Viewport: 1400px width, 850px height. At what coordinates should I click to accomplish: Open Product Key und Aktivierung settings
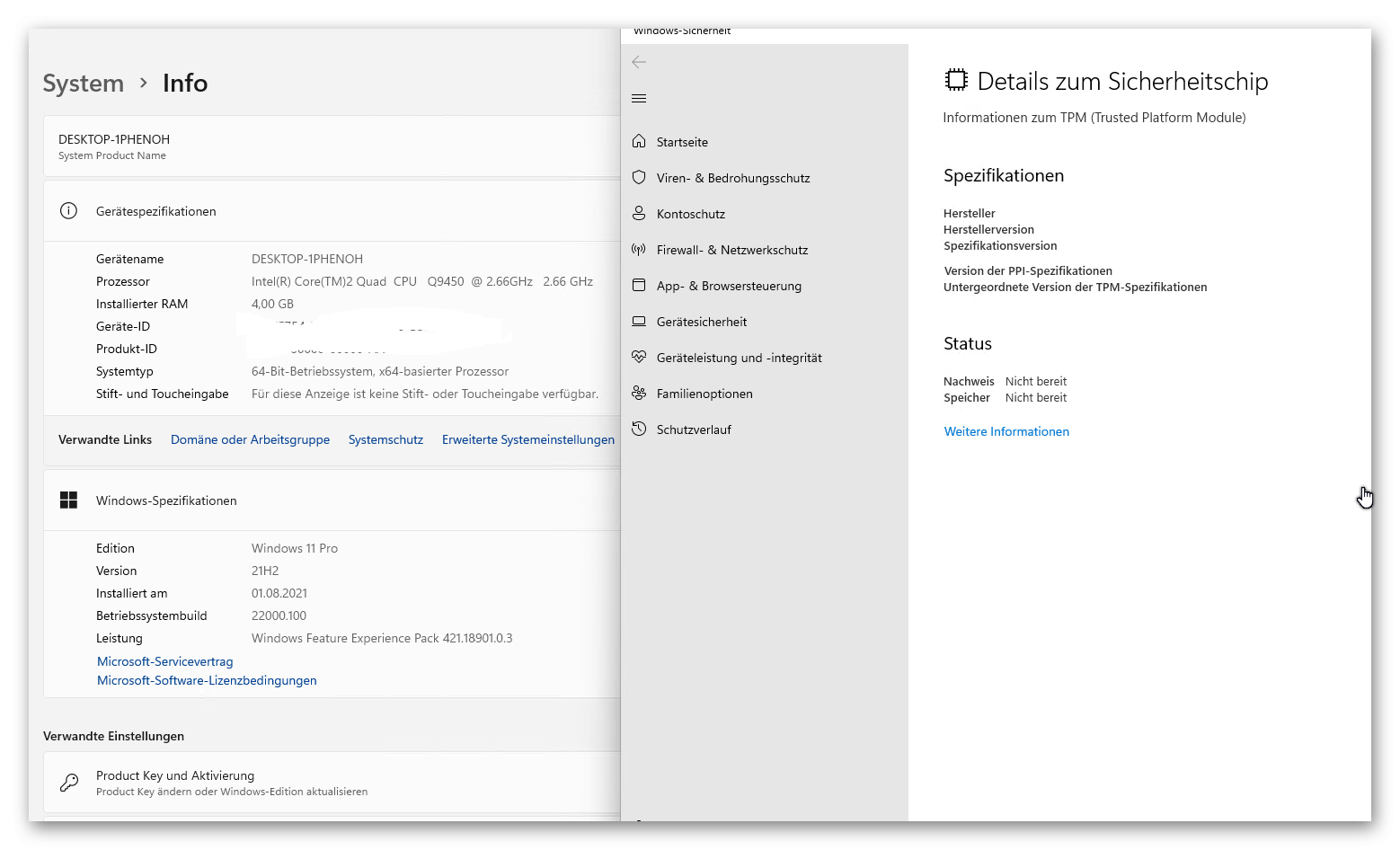coord(332,783)
